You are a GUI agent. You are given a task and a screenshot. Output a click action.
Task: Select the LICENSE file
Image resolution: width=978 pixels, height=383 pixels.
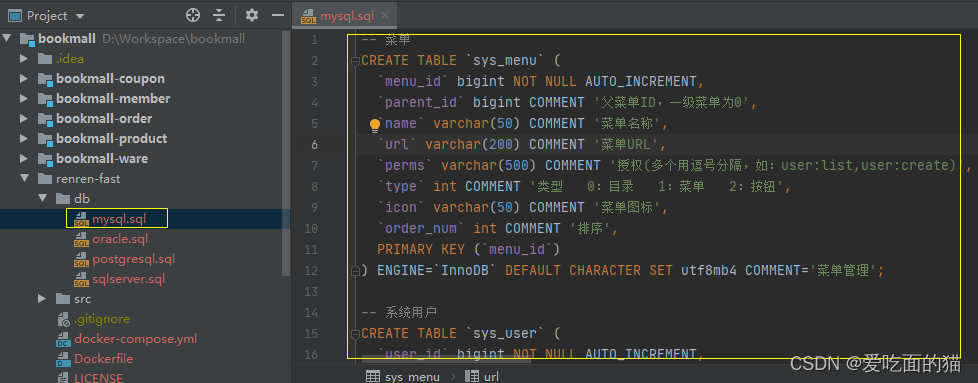tap(98, 377)
